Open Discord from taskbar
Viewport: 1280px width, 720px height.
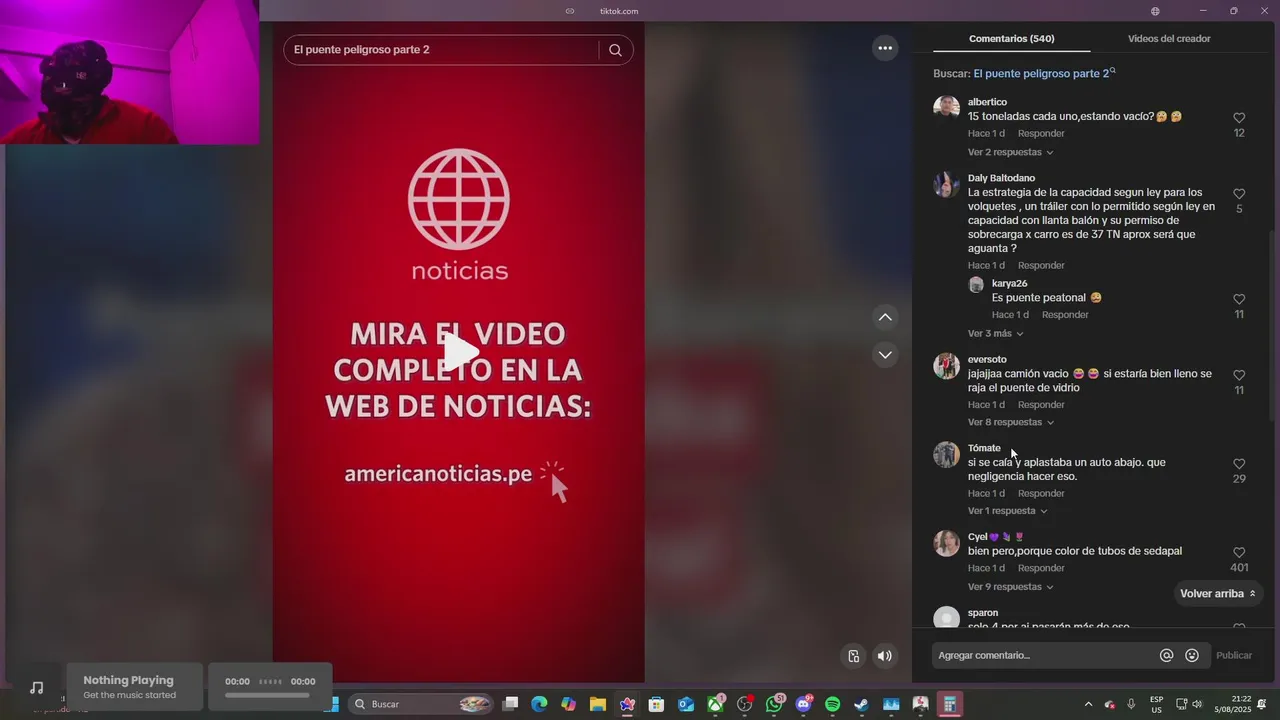(803, 704)
